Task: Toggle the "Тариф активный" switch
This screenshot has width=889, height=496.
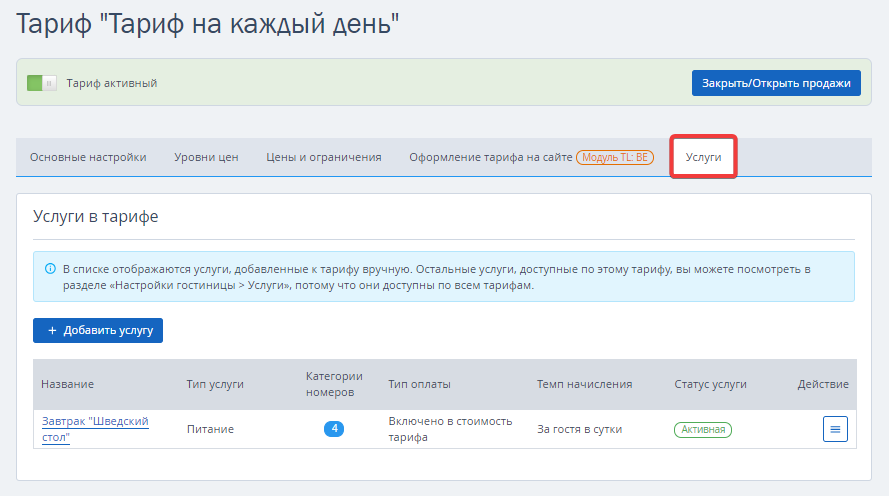Action: click(x=41, y=83)
